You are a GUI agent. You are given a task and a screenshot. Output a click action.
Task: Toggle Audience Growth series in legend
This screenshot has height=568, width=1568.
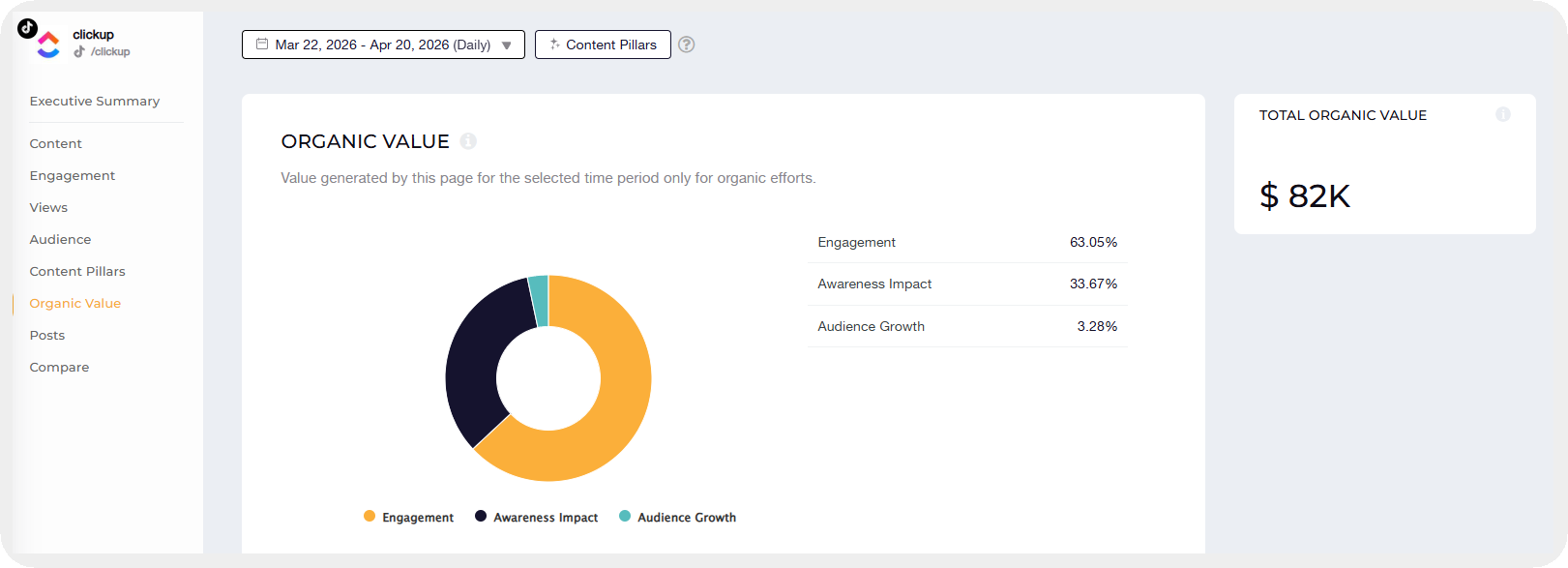pyautogui.click(x=678, y=518)
